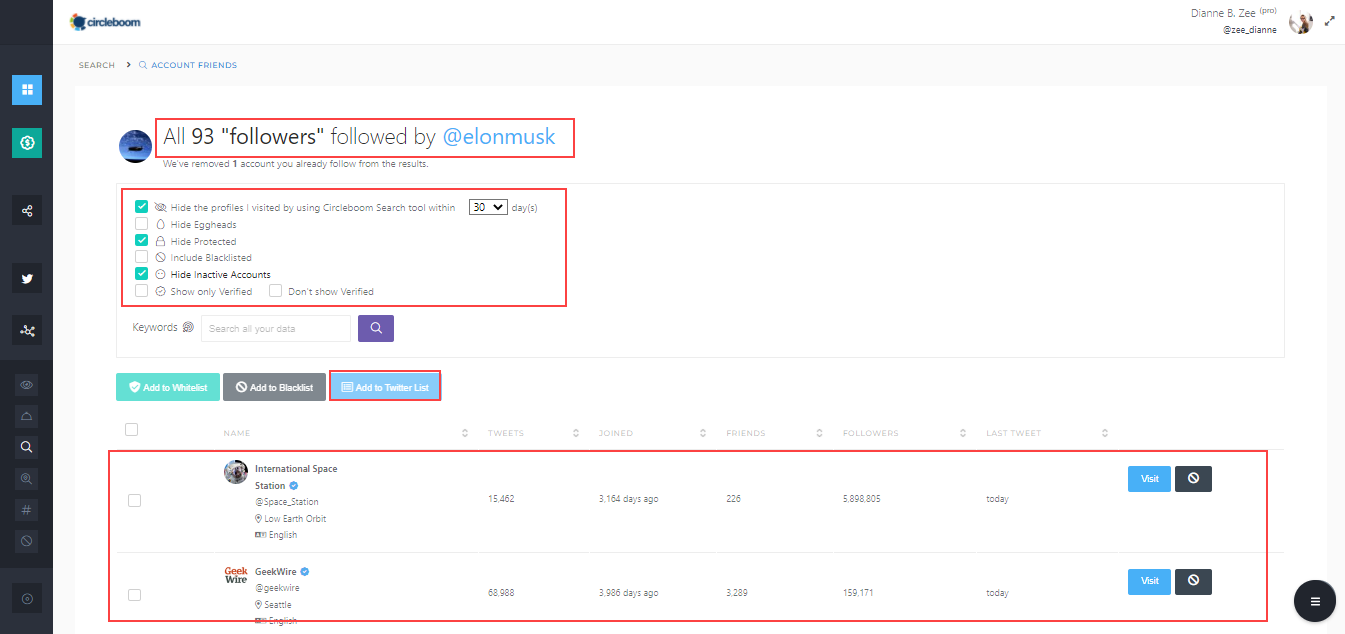This screenshot has height=634, width=1345.
Task: Click the eye icon in sidebar
Action: pos(27,384)
